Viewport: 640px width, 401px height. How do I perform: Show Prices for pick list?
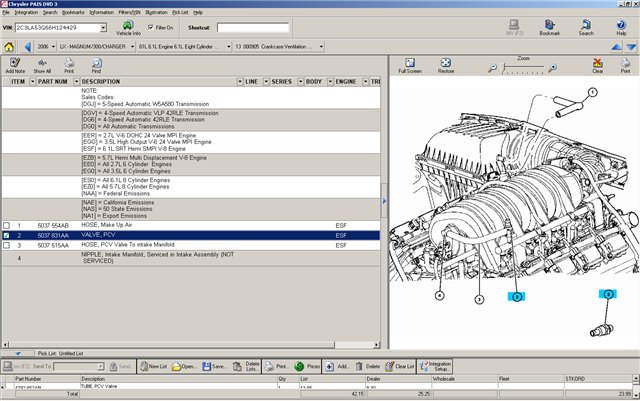click(x=307, y=366)
